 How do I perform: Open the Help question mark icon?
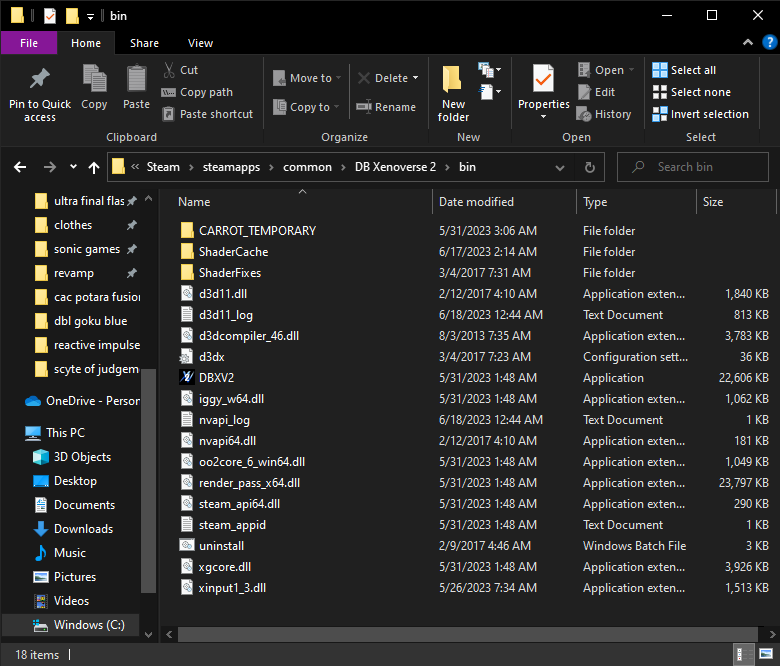click(770, 43)
